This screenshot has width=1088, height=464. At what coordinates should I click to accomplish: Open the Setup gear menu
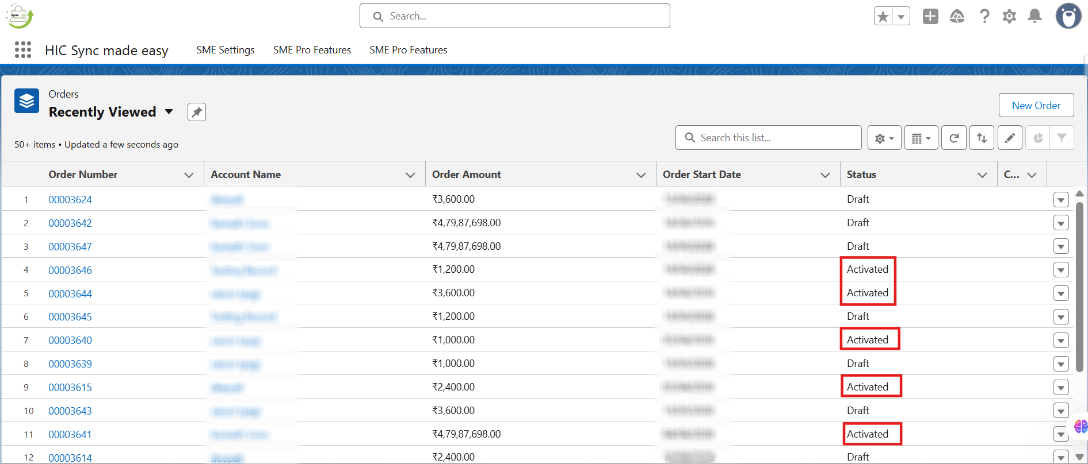[1009, 16]
